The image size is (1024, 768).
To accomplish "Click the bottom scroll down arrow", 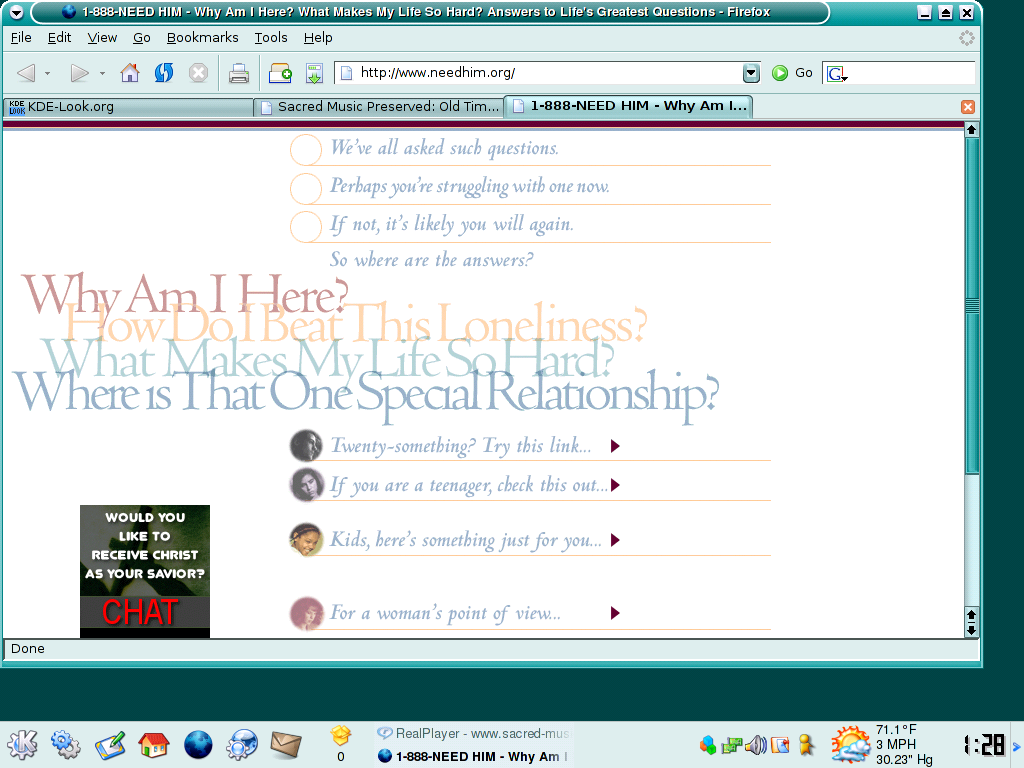I will pyautogui.click(x=971, y=630).
